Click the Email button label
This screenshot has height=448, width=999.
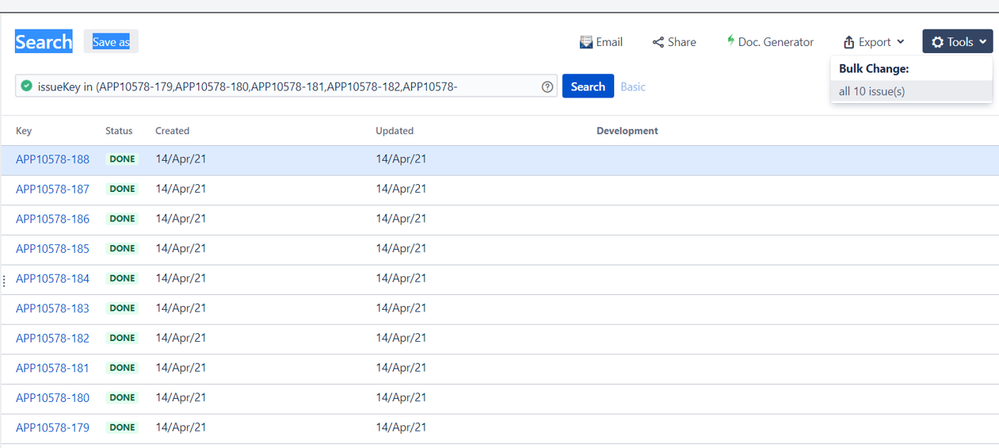(x=609, y=42)
